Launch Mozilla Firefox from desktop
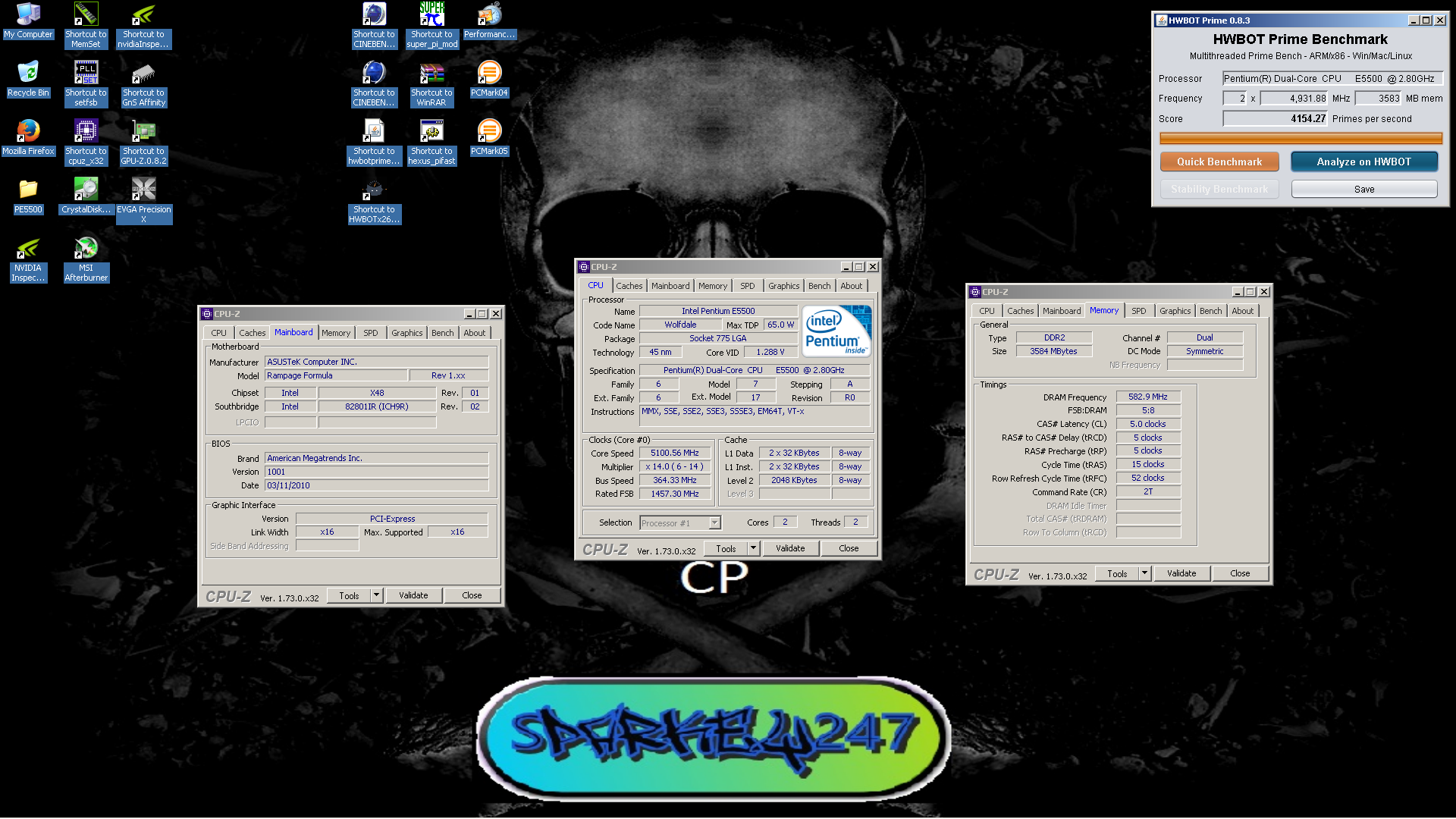This screenshot has height=819, width=1456. point(28,138)
